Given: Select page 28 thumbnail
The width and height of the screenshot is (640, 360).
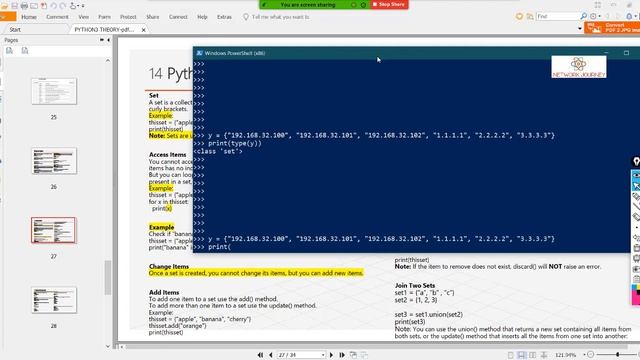Looking at the screenshot, I should [54, 300].
